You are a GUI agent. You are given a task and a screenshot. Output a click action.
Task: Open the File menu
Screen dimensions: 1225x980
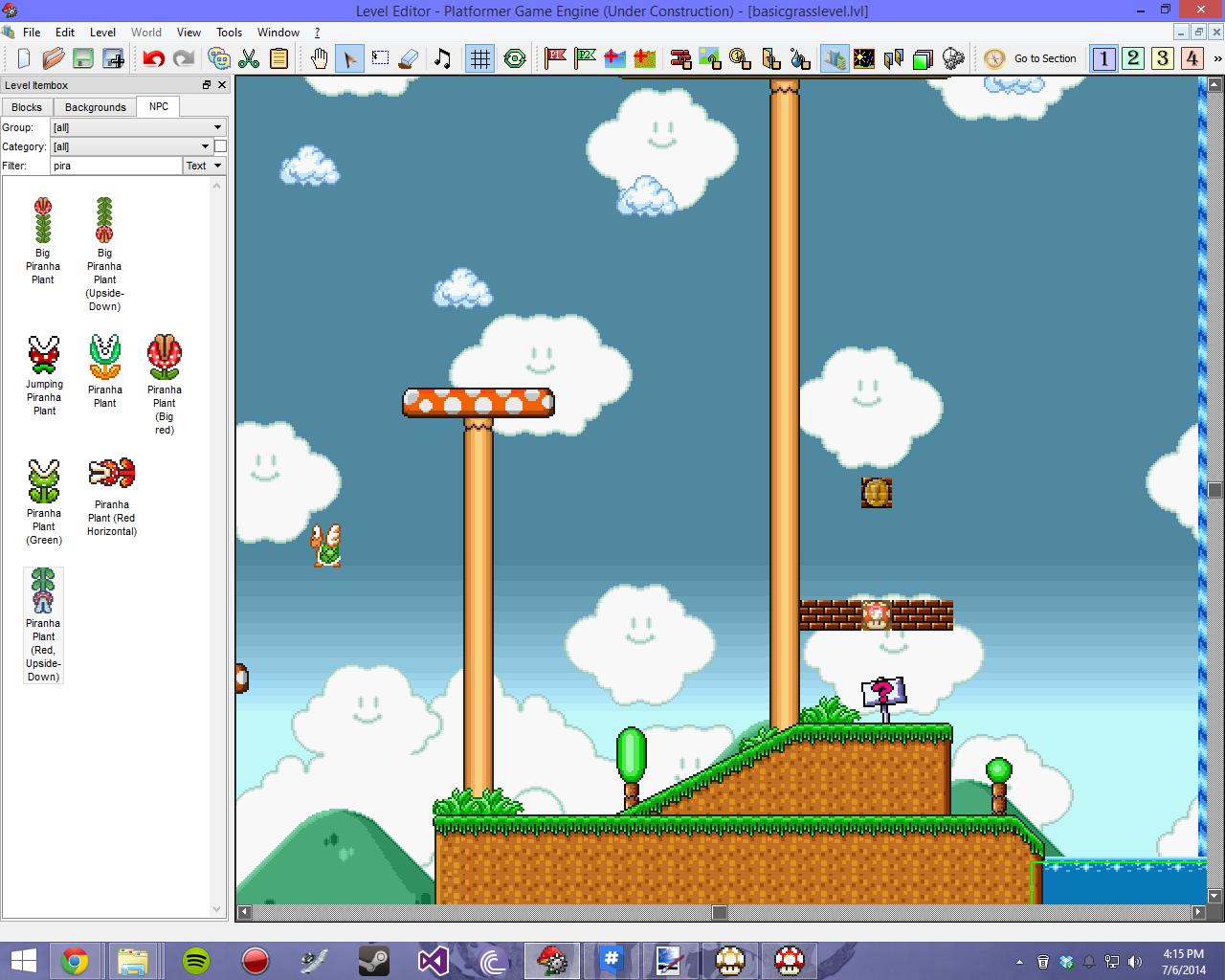(x=32, y=33)
